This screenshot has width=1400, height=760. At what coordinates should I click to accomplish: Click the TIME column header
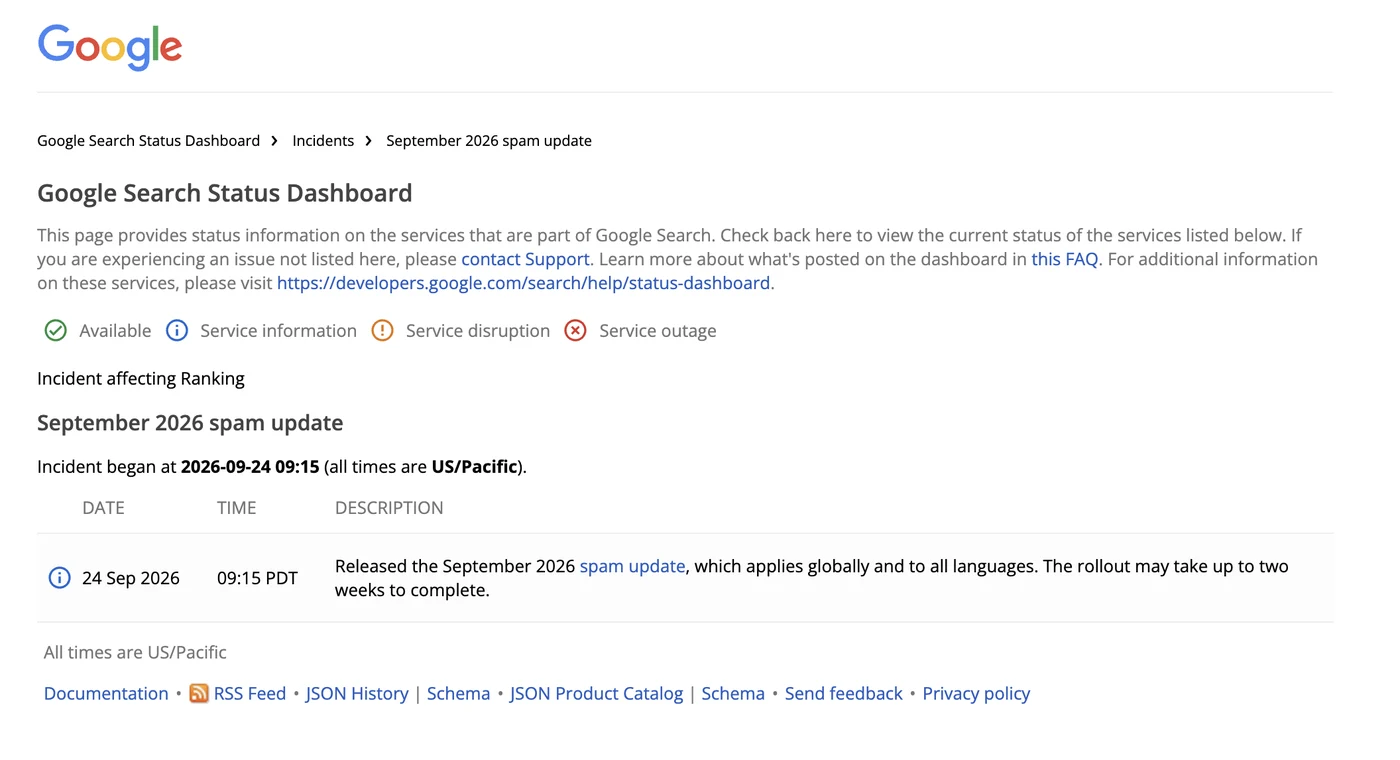tap(237, 508)
